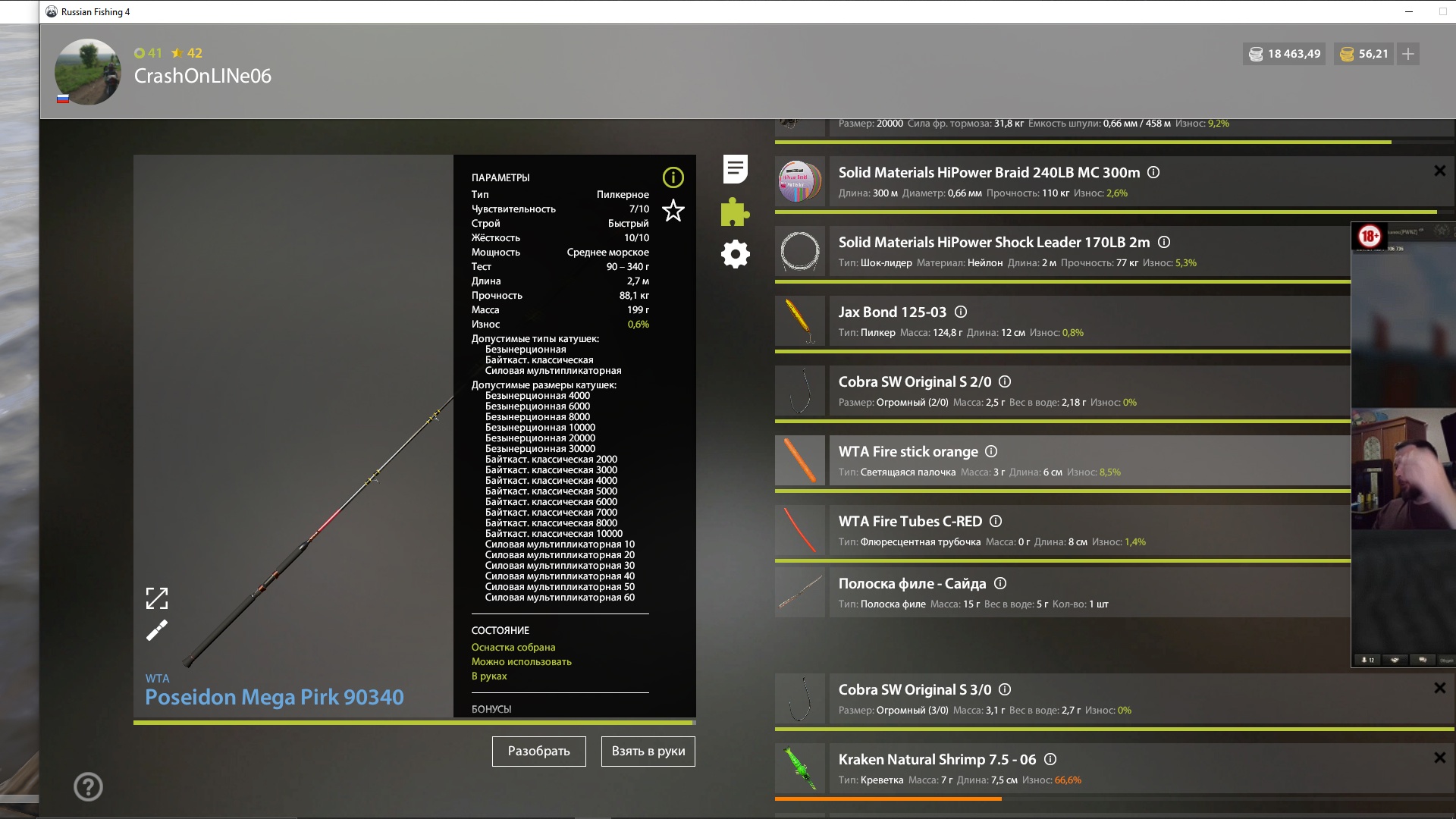Show info for HiPower Shock Leader 170LB 2m
This screenshot has height=819, width=1456.
(x=1164, y=242)
